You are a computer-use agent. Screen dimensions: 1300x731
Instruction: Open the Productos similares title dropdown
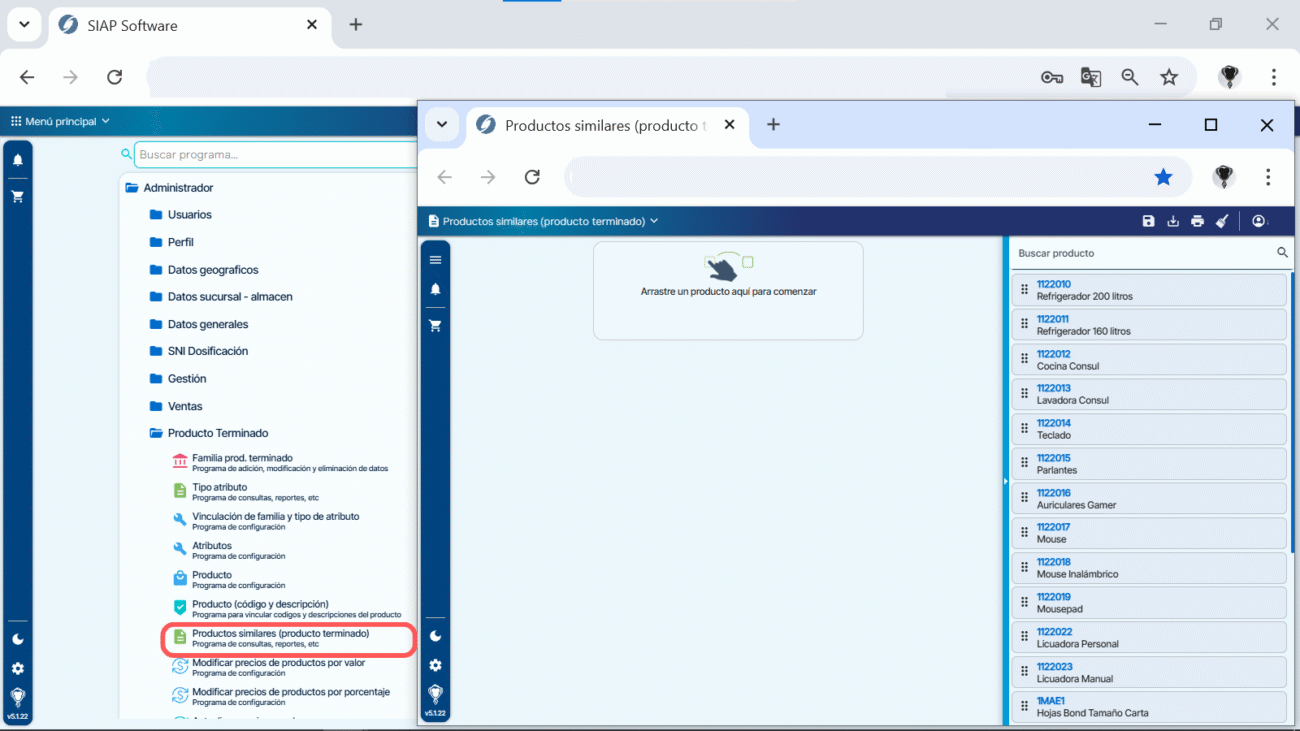pos(543,221)
